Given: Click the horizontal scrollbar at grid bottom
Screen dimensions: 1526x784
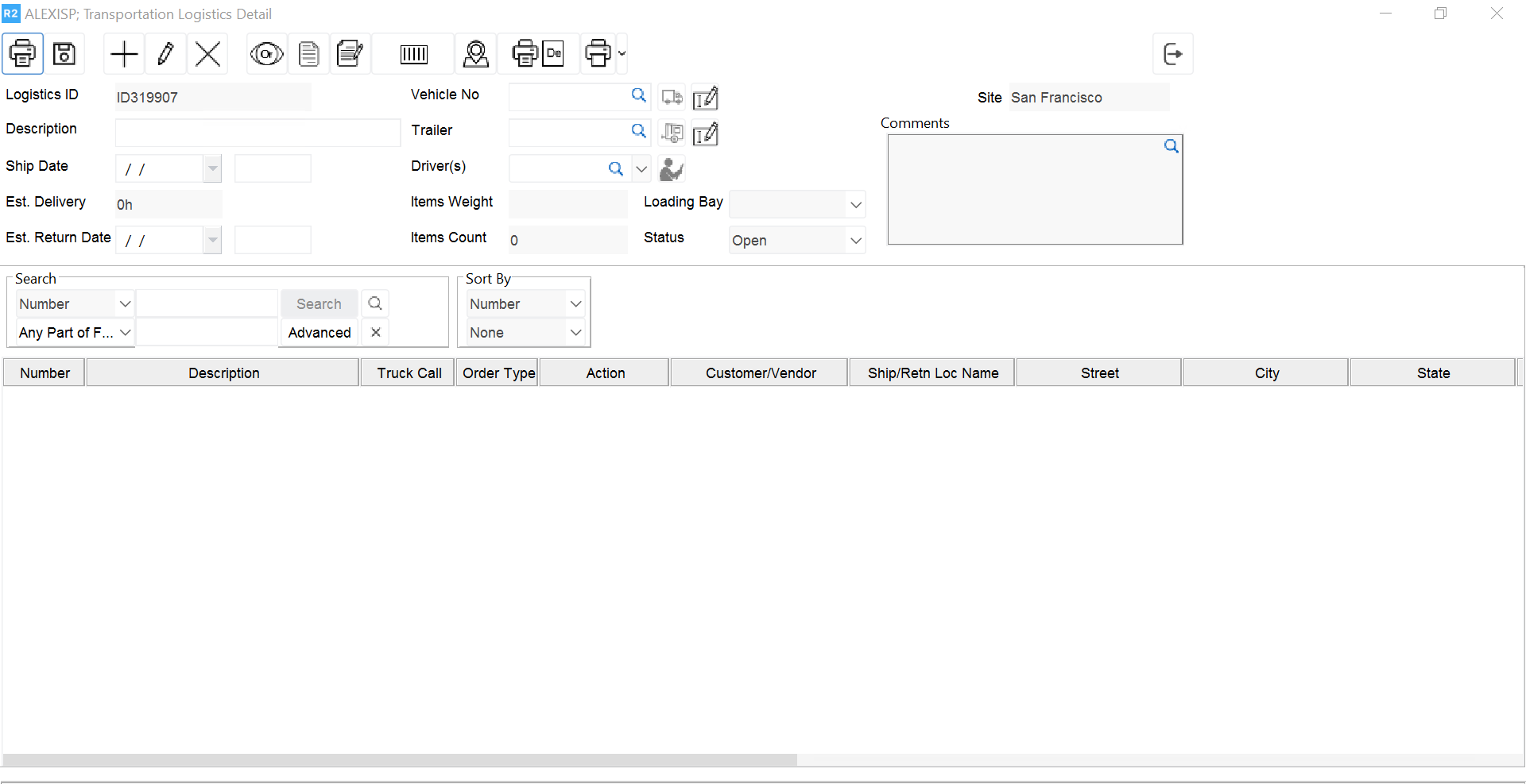Looking at the screenshot, I should [399, 760].
